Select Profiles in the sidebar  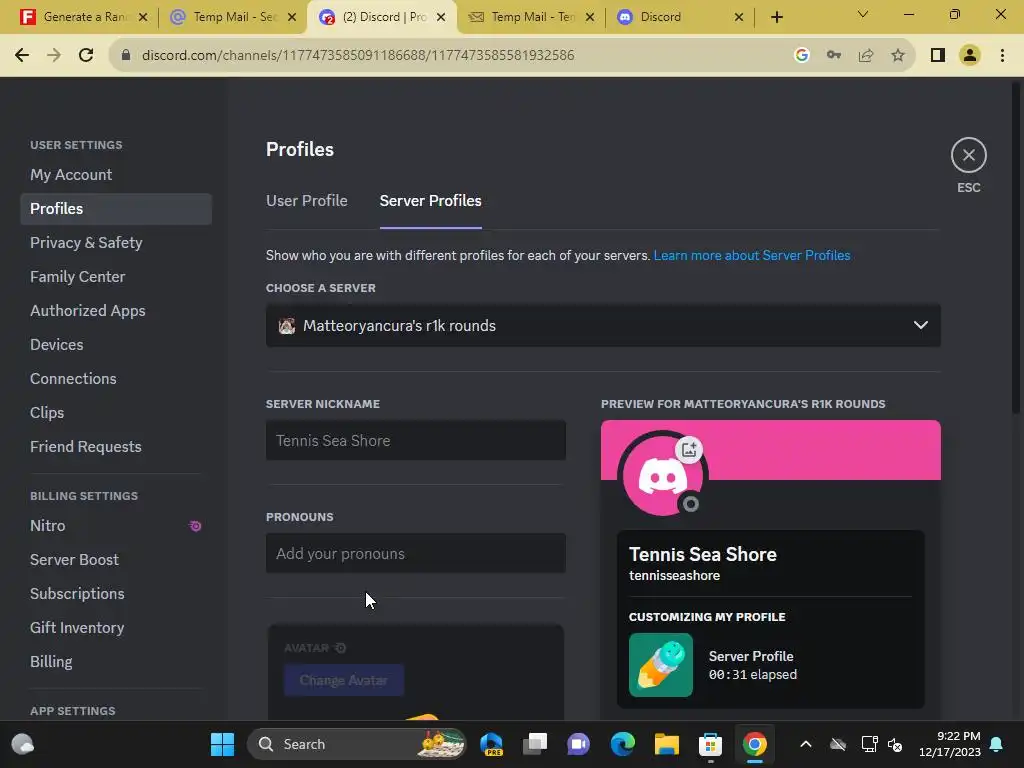116,208
